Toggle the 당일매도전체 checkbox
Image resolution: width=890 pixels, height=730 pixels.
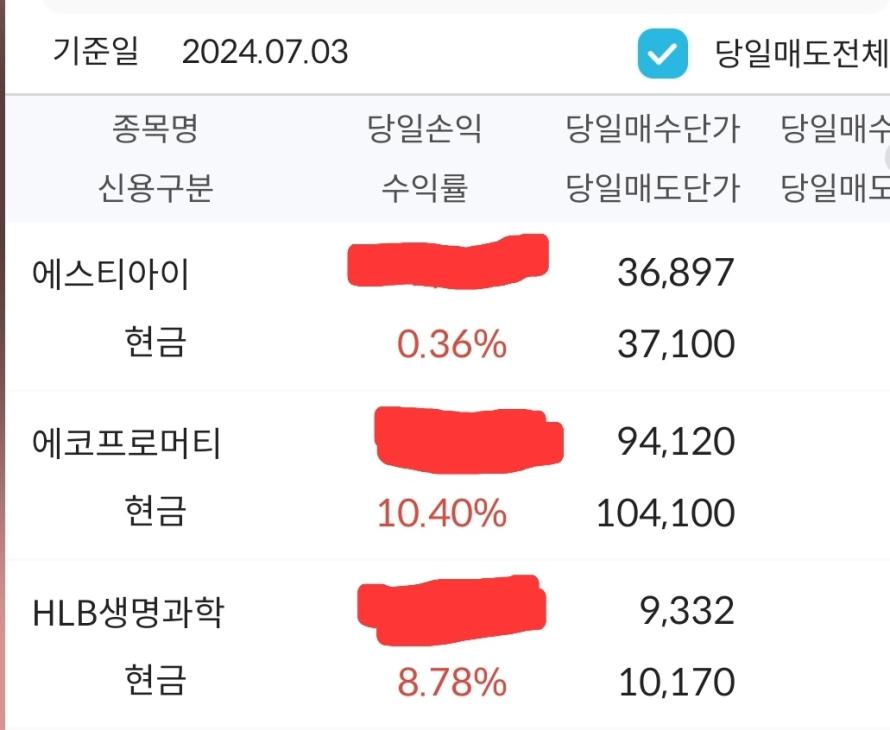(x=662, y=53)
